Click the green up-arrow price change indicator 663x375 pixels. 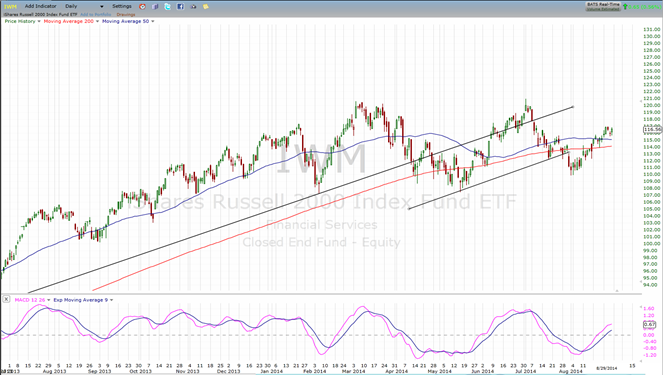click(625, 6)
